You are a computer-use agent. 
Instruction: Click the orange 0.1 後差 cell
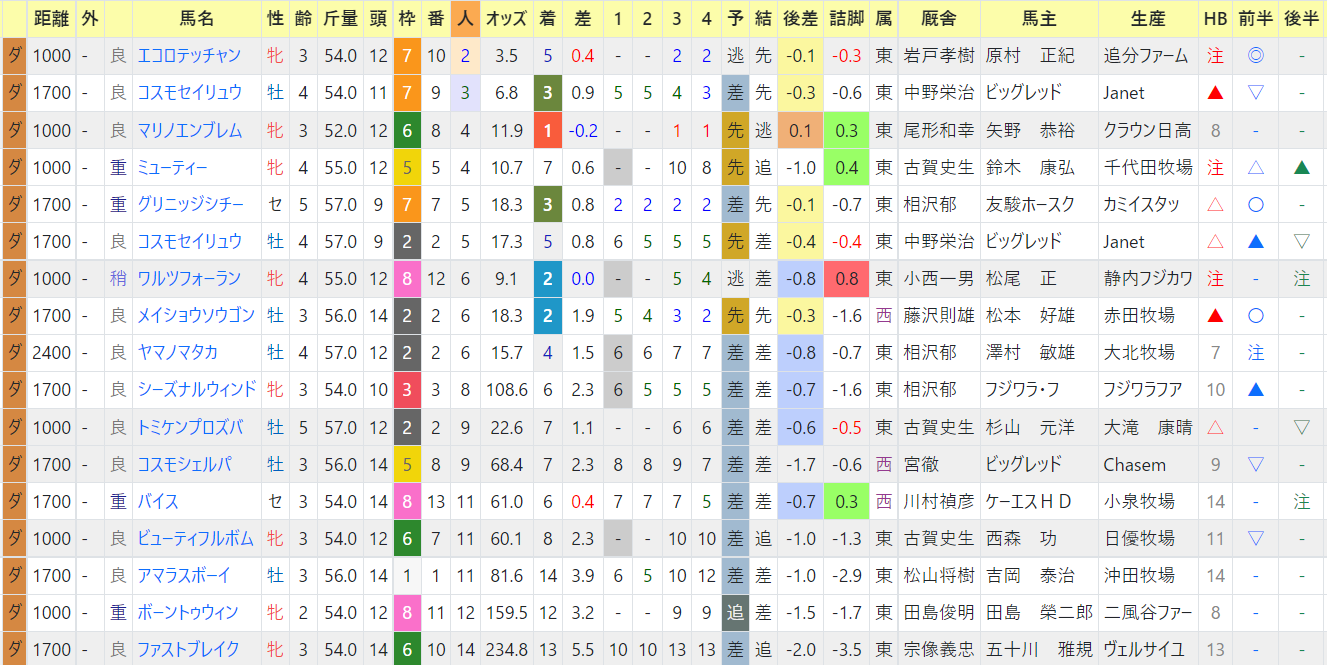point(799,130)
